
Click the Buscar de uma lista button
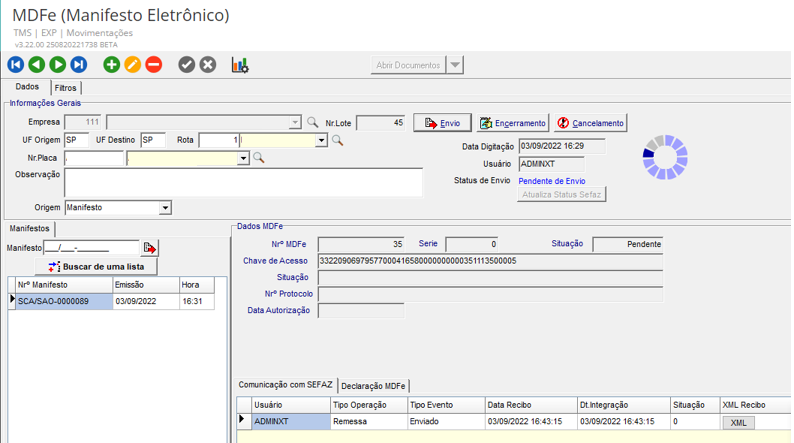click(x=96, y=267)
